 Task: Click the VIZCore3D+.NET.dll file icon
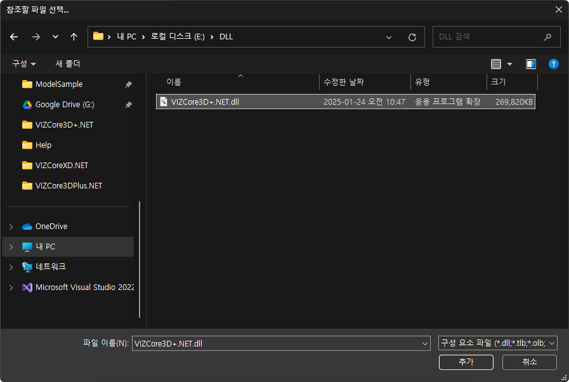click(164, 102)
